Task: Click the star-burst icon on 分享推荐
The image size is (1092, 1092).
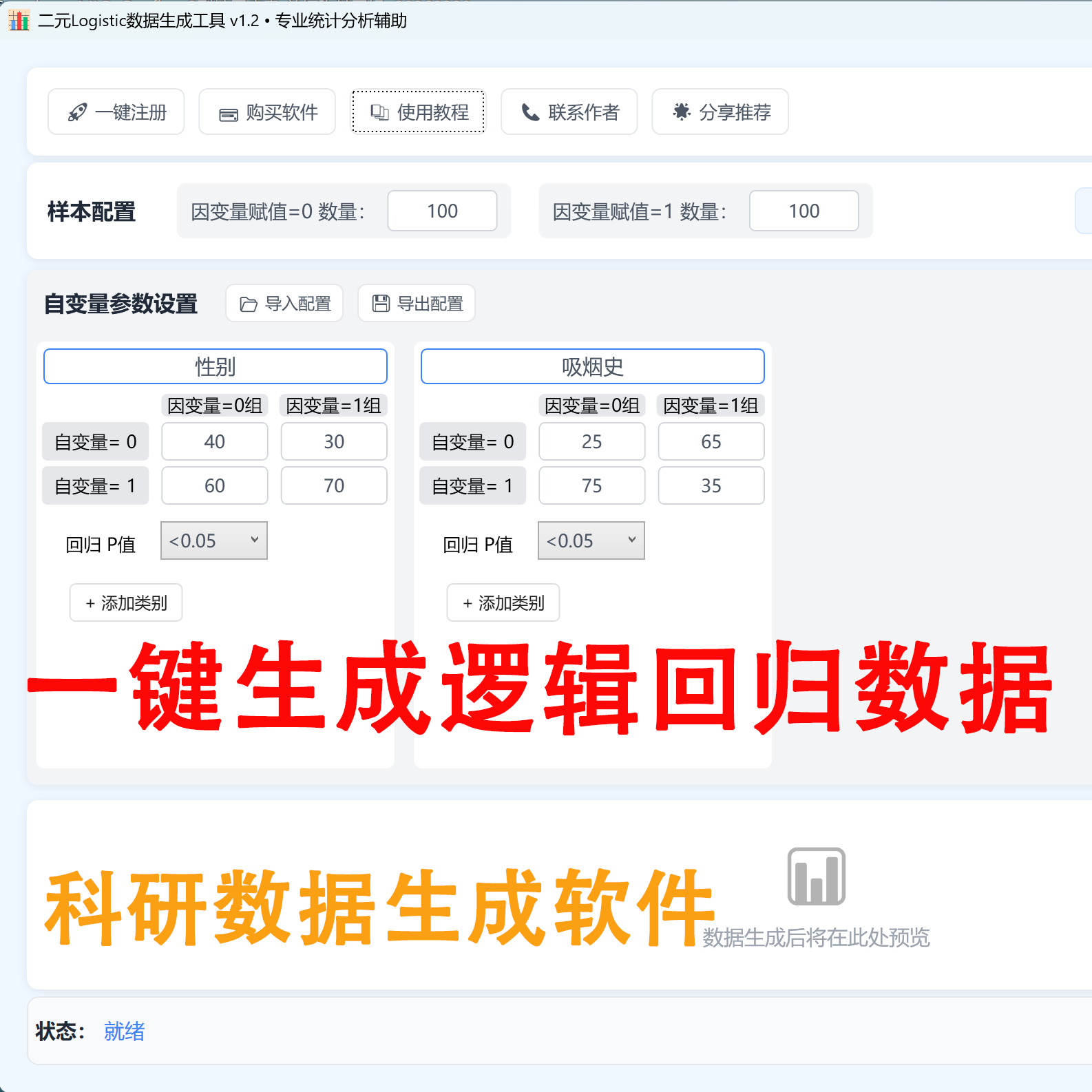Action: 682,112
